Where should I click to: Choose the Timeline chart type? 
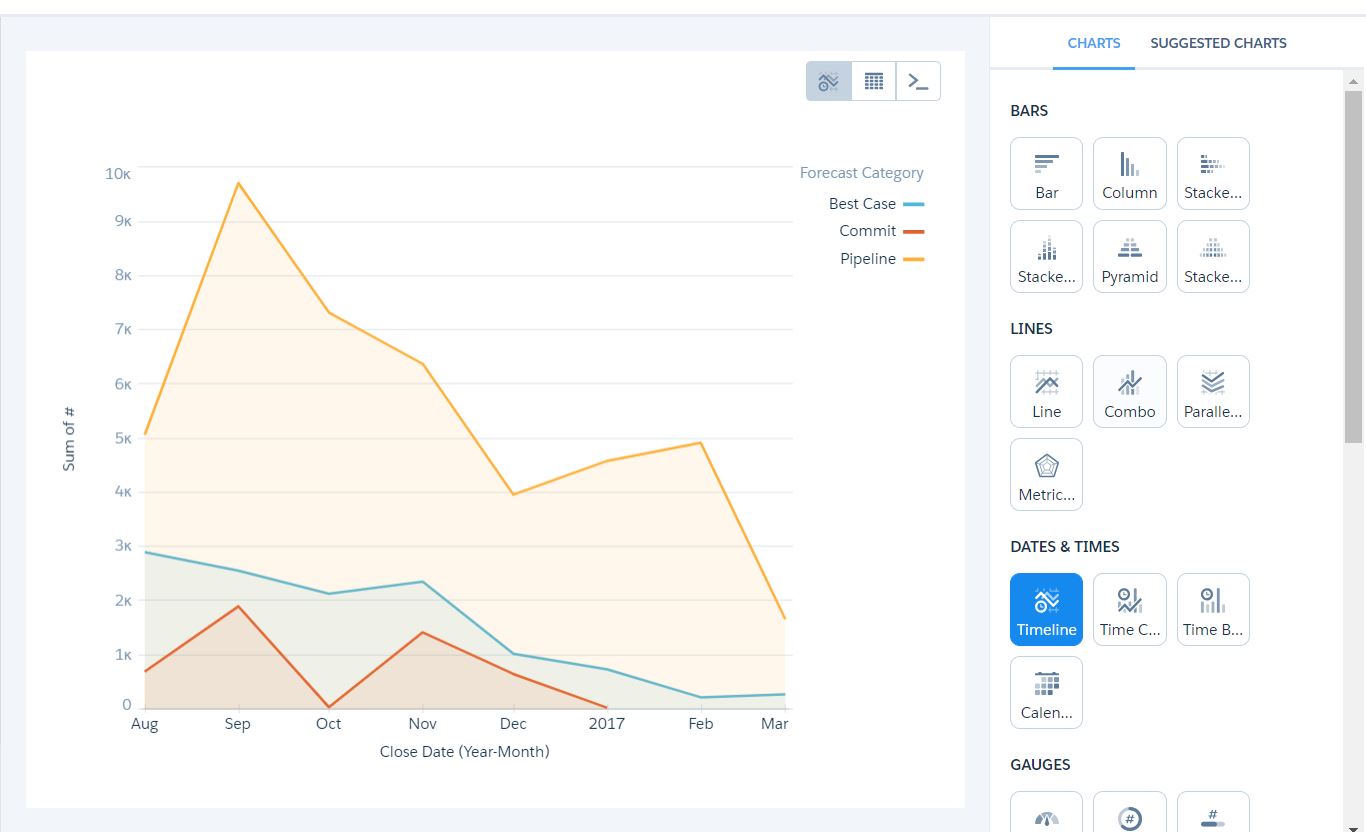[x=1046, y=609]
